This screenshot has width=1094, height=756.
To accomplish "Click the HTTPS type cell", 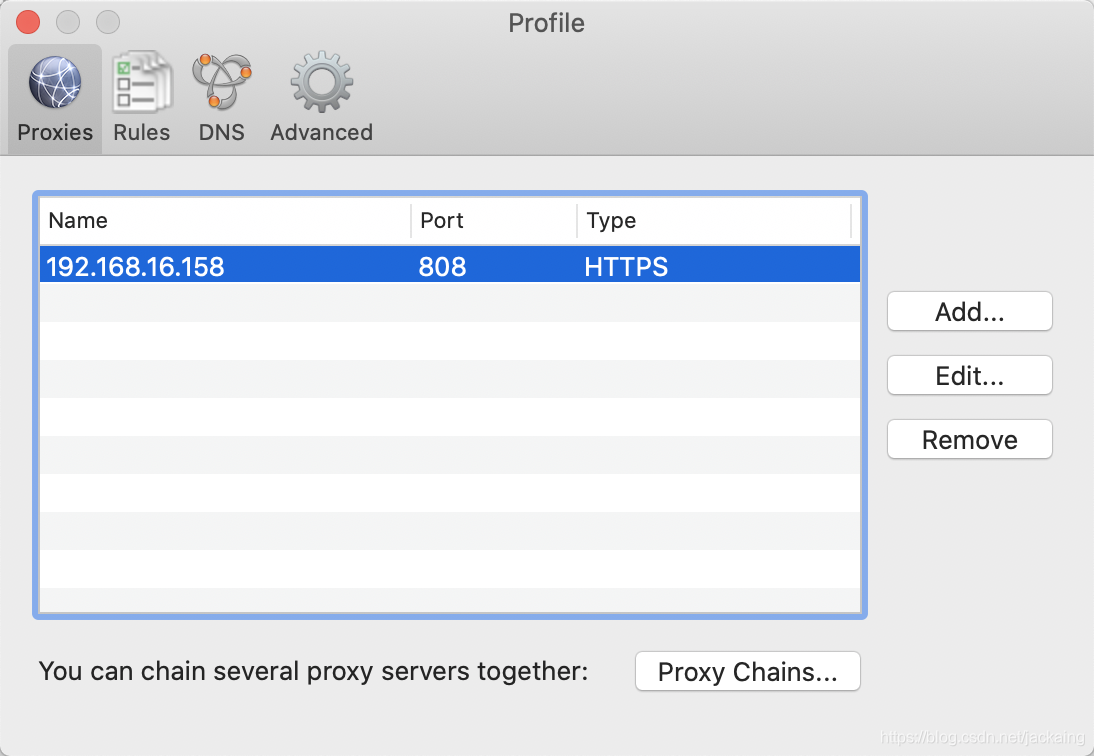I will tap(626, 266).
